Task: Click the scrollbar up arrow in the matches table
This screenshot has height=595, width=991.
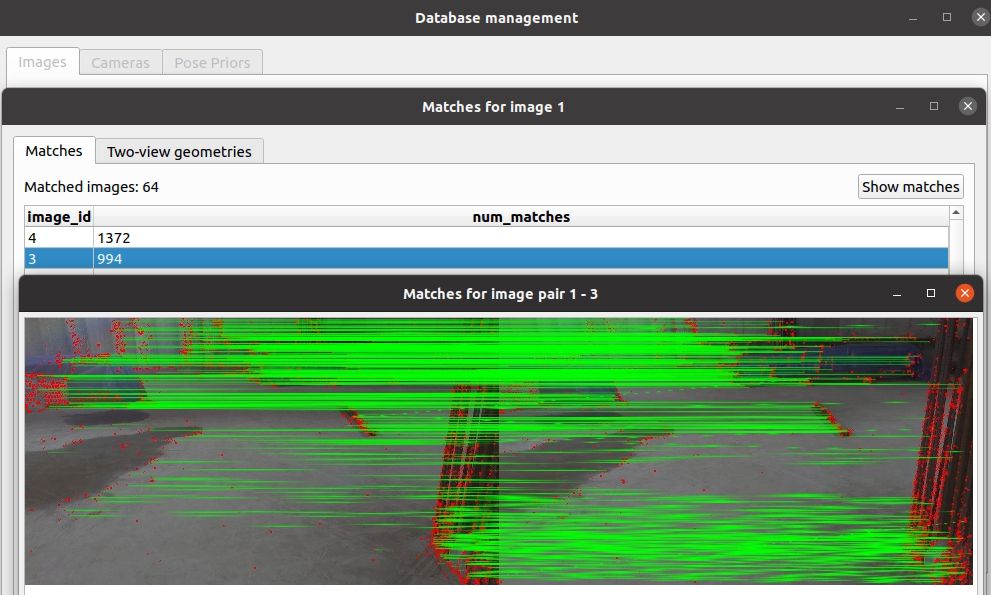Action: pos(955,212)
